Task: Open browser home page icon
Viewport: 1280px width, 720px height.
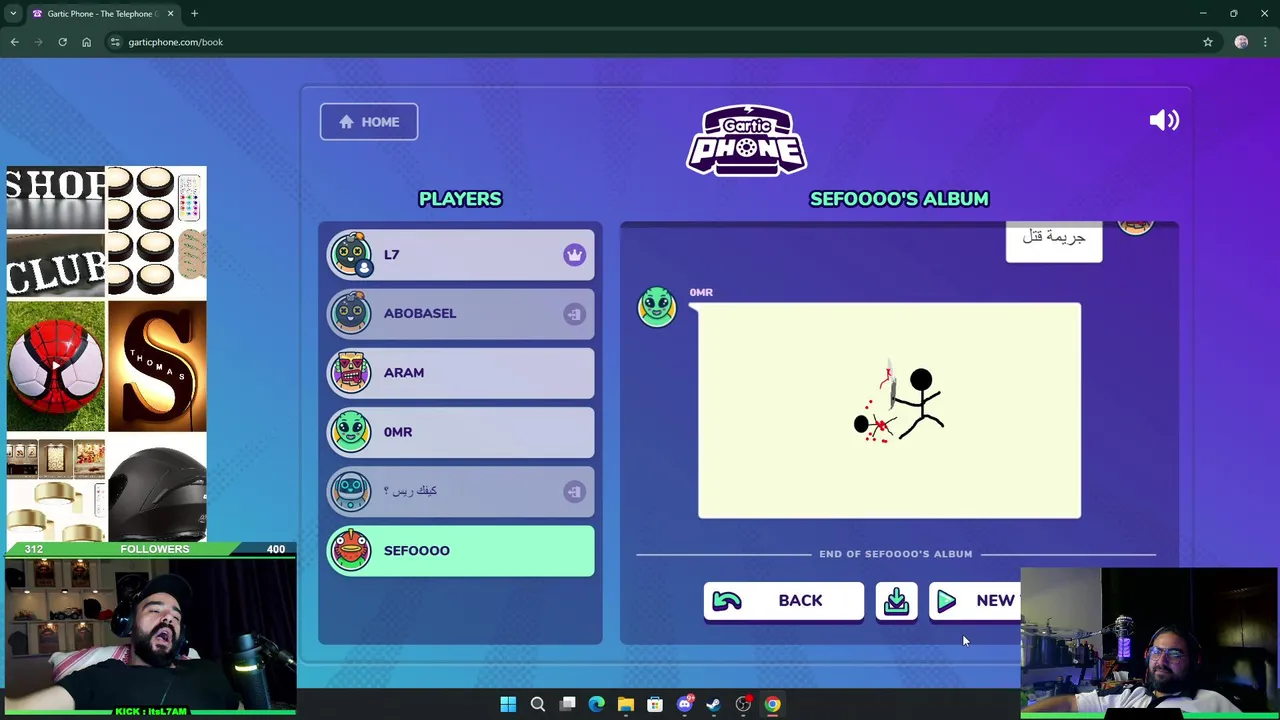Action: click(x=86, y=42)
